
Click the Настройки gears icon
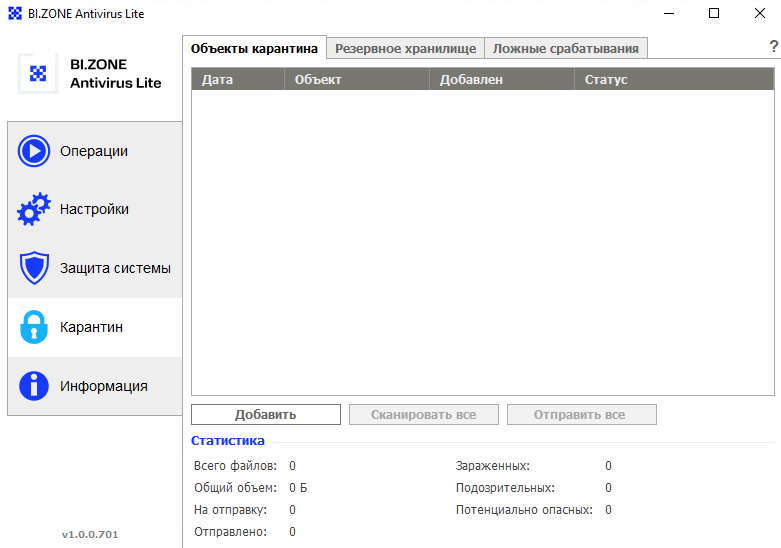[34, 209]
